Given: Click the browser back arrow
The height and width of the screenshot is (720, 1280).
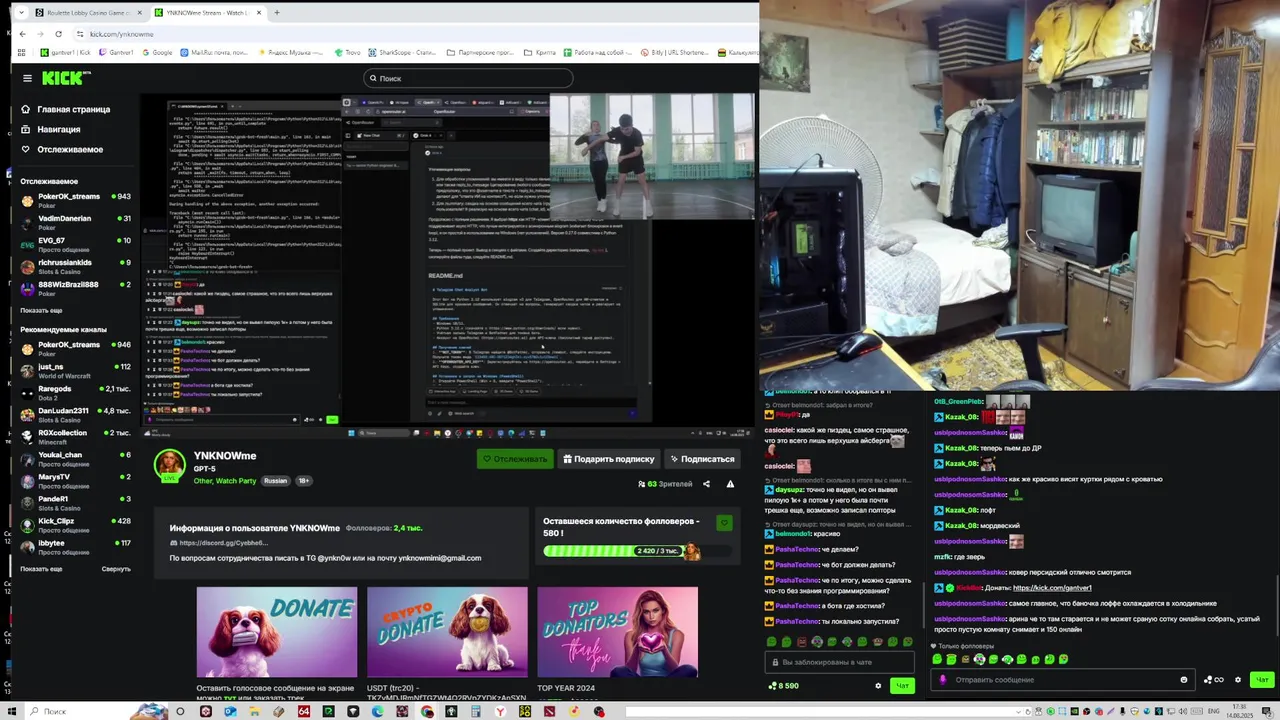Looking at the screenshot, I should (x=23, y=34).
